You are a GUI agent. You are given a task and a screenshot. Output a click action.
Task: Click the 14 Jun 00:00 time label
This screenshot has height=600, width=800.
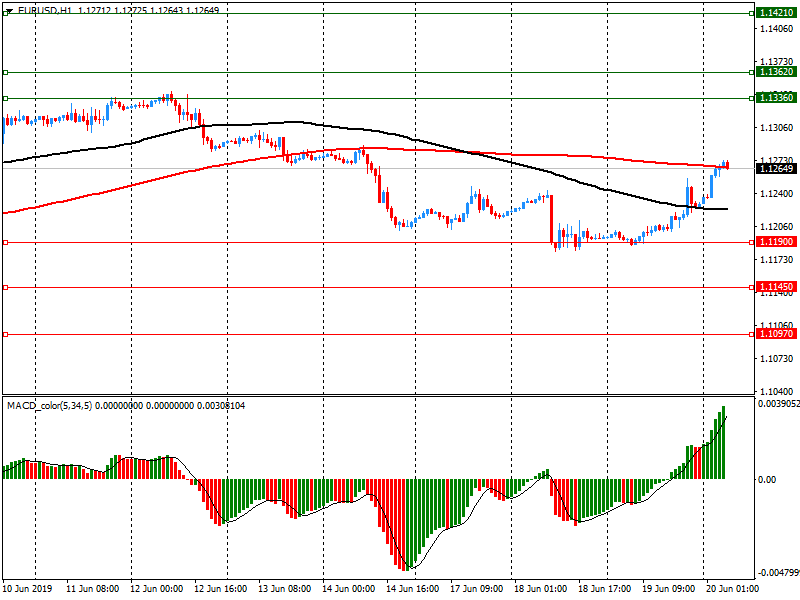coord(348,588)
